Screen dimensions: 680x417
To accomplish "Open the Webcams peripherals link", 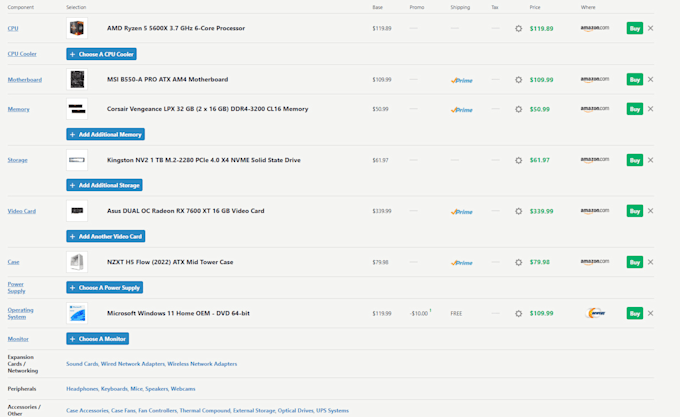I will point(183,389).
